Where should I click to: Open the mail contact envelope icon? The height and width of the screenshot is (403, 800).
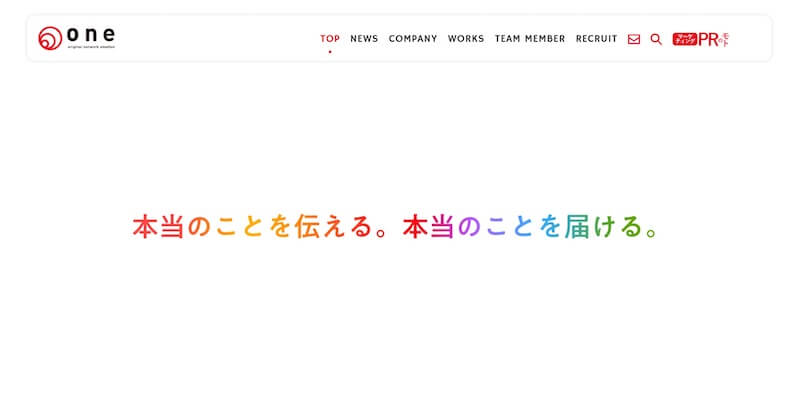[x=634, y=39]
